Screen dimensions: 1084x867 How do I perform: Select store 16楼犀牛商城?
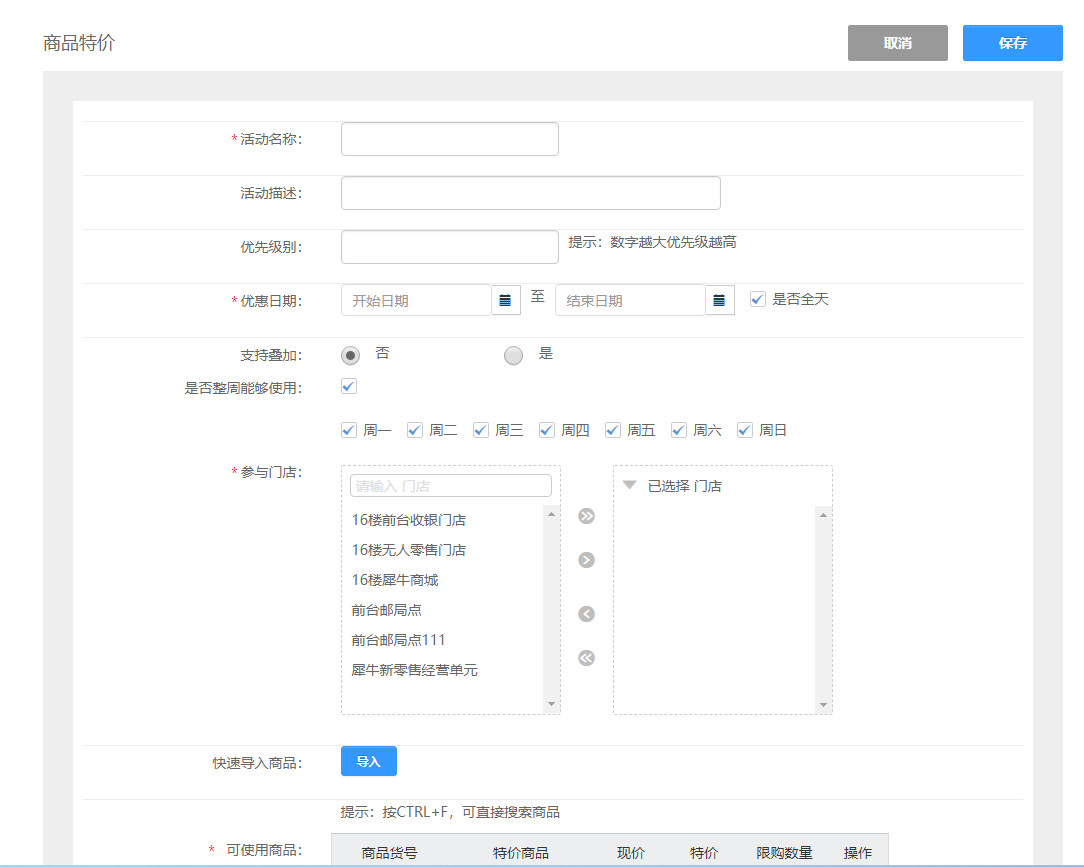[x=395, y=580]
